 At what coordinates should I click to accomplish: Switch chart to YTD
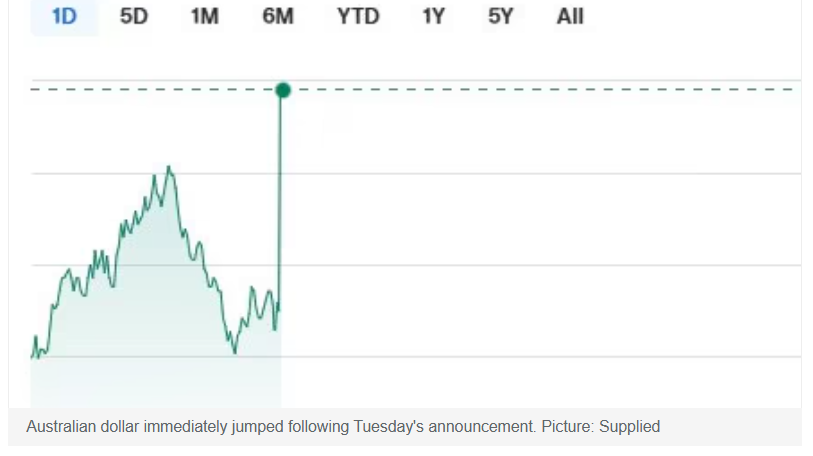pyautogui.click(x=358, y=17)
